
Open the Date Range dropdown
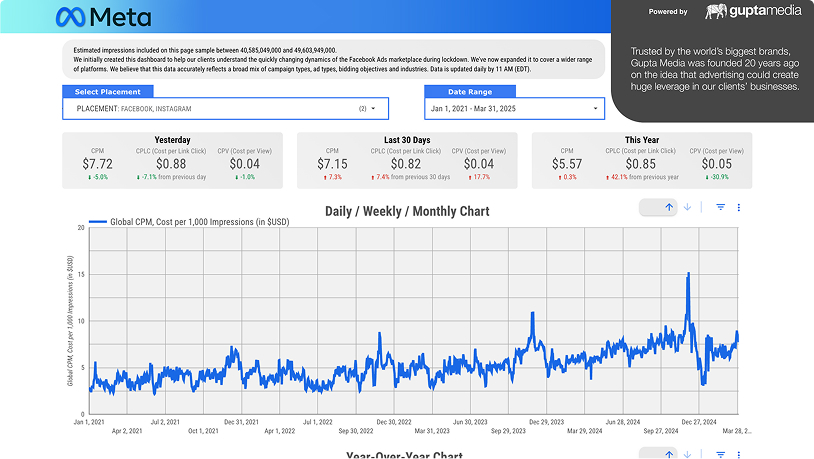[x=514, y=109]
